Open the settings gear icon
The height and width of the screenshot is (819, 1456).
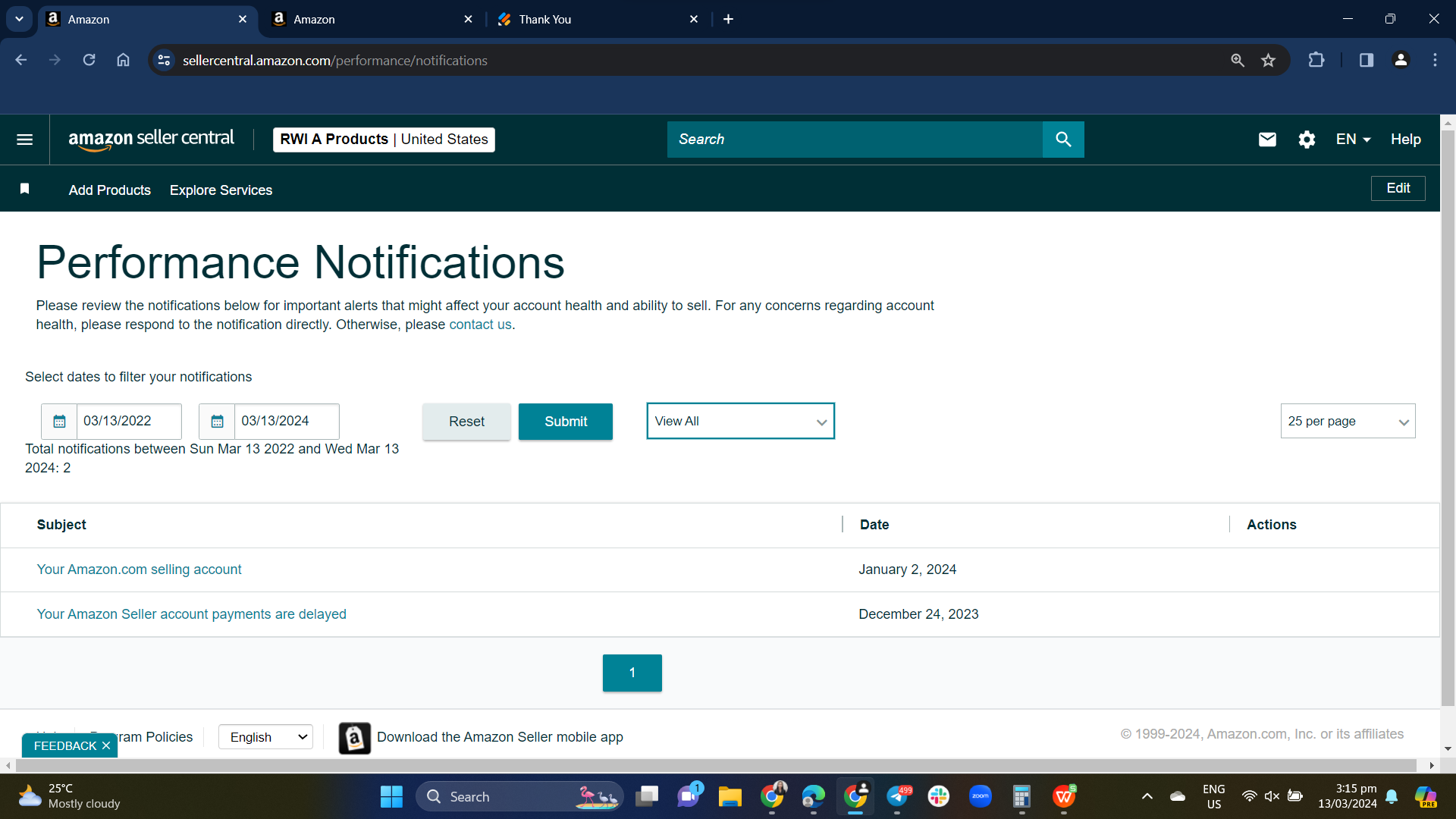coord(1307,140)
